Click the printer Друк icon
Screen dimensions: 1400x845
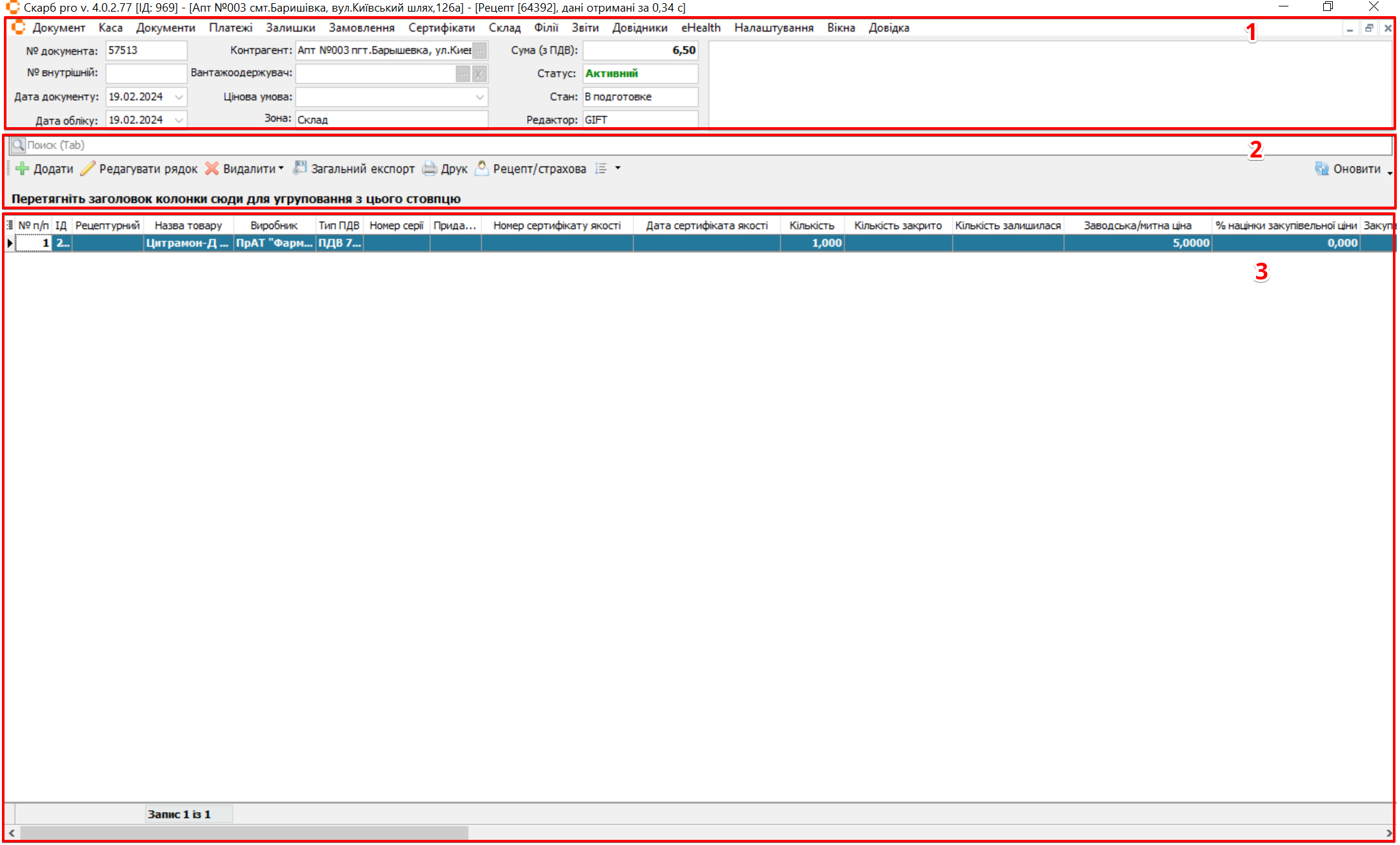pos(430,169)
